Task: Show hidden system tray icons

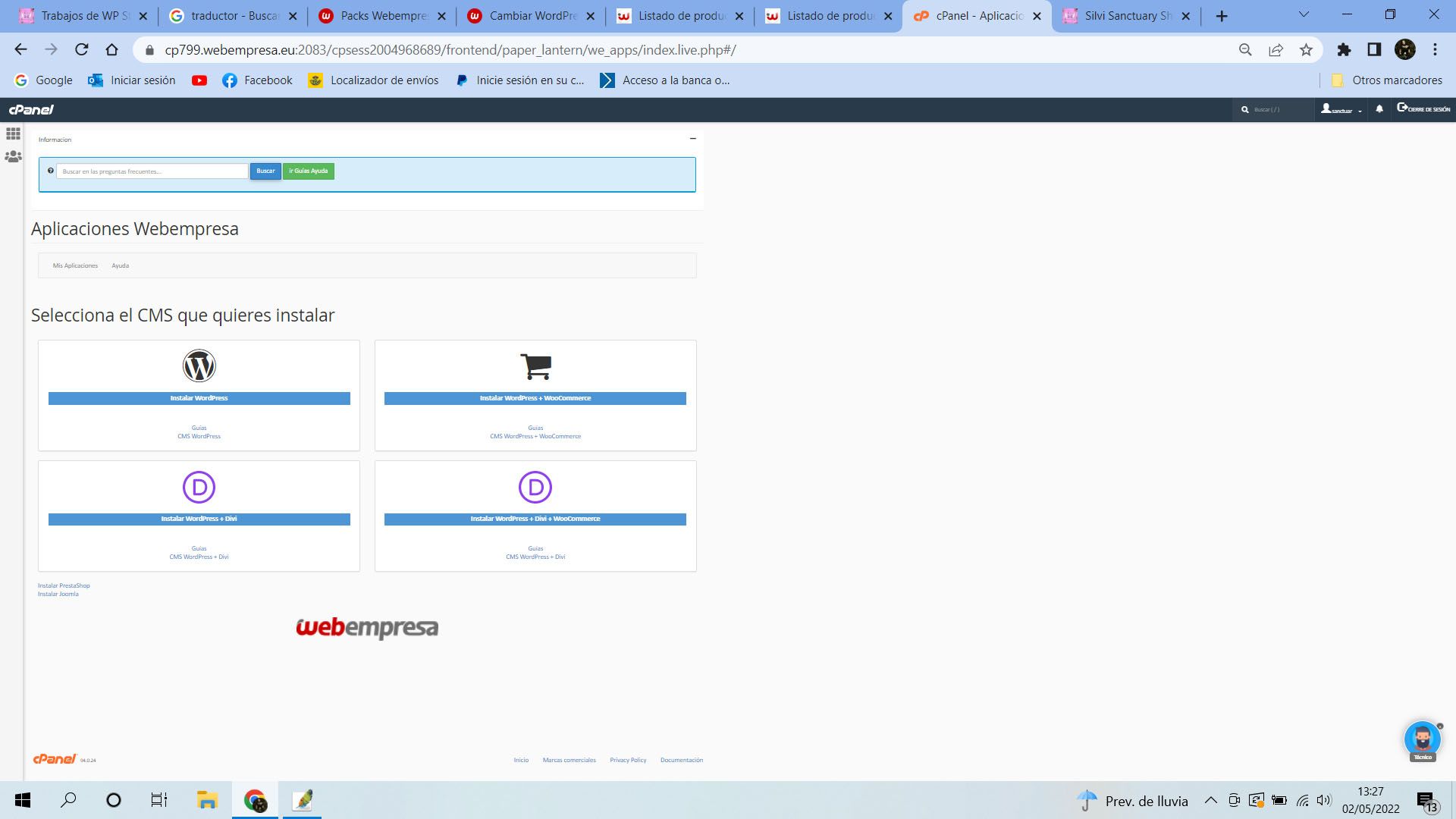Action: 1211,800
